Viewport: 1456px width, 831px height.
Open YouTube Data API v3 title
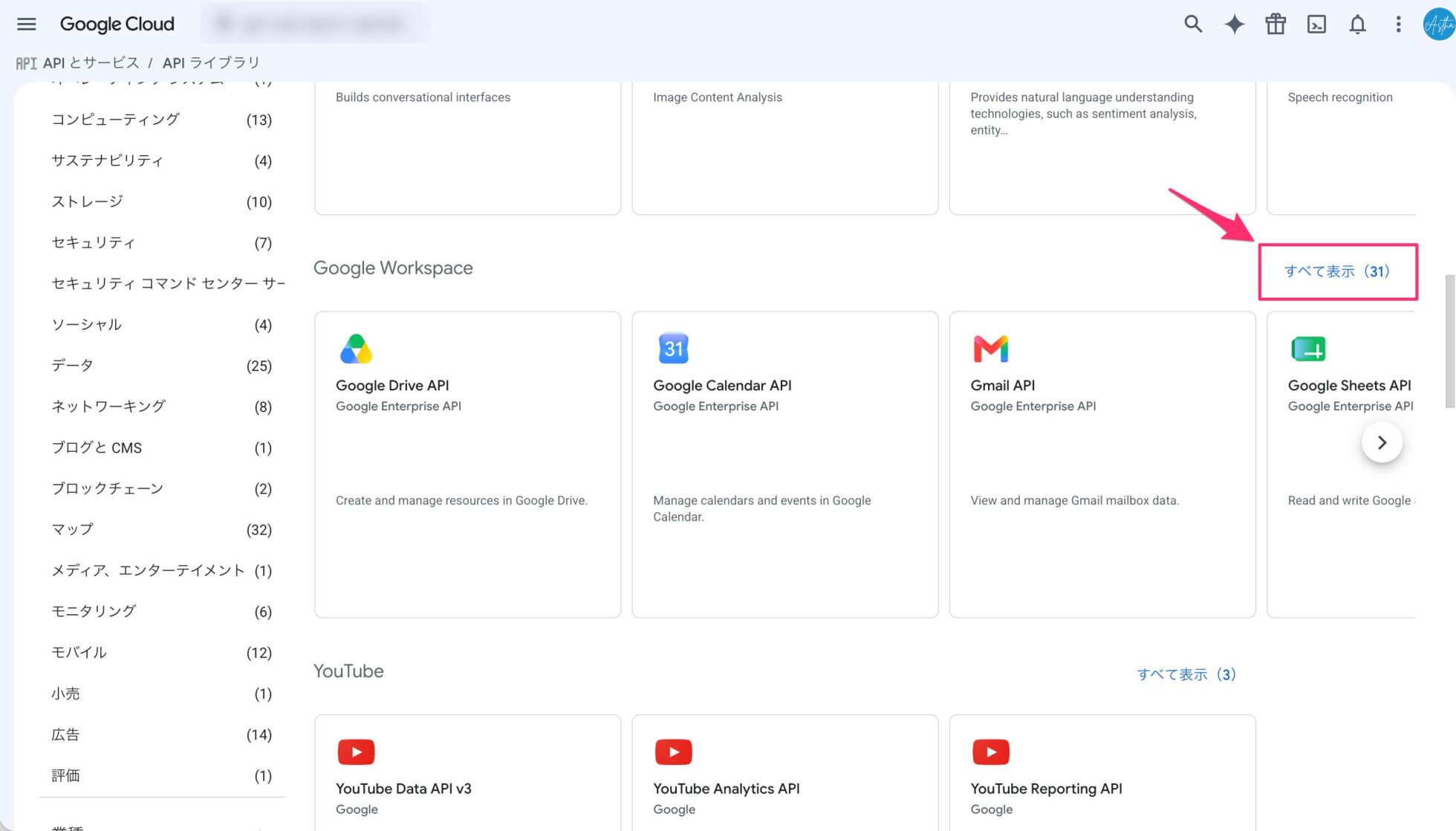[403, 788]
